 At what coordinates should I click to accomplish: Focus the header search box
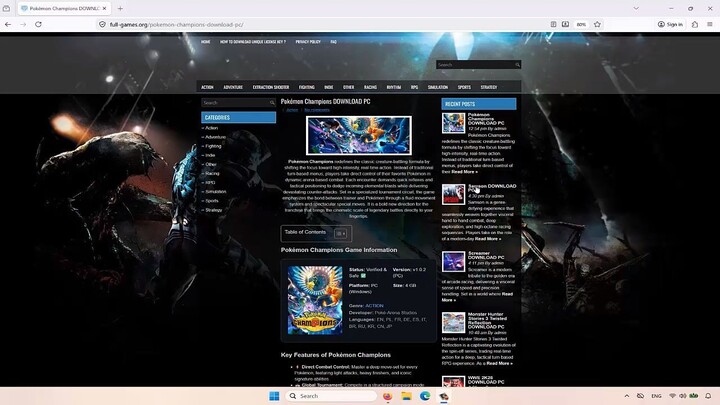coord(475,65)
